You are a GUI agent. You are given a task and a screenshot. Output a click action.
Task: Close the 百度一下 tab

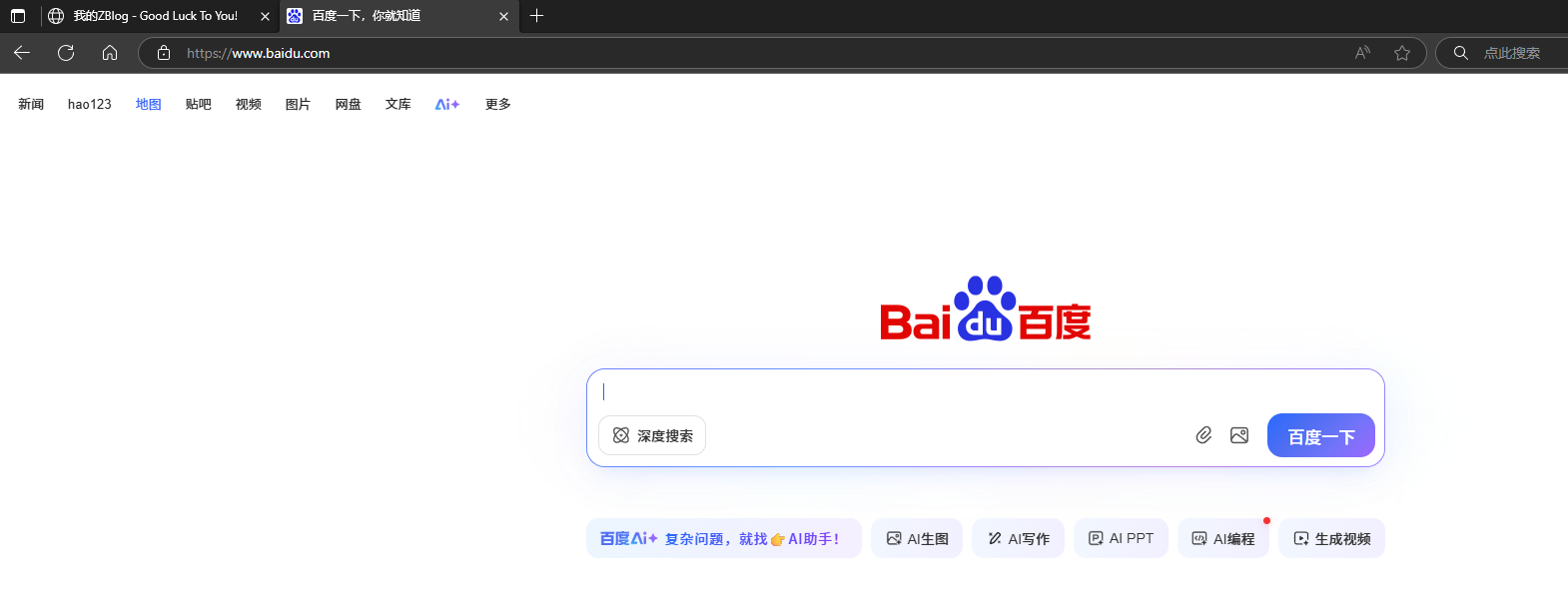click(503, 16)
